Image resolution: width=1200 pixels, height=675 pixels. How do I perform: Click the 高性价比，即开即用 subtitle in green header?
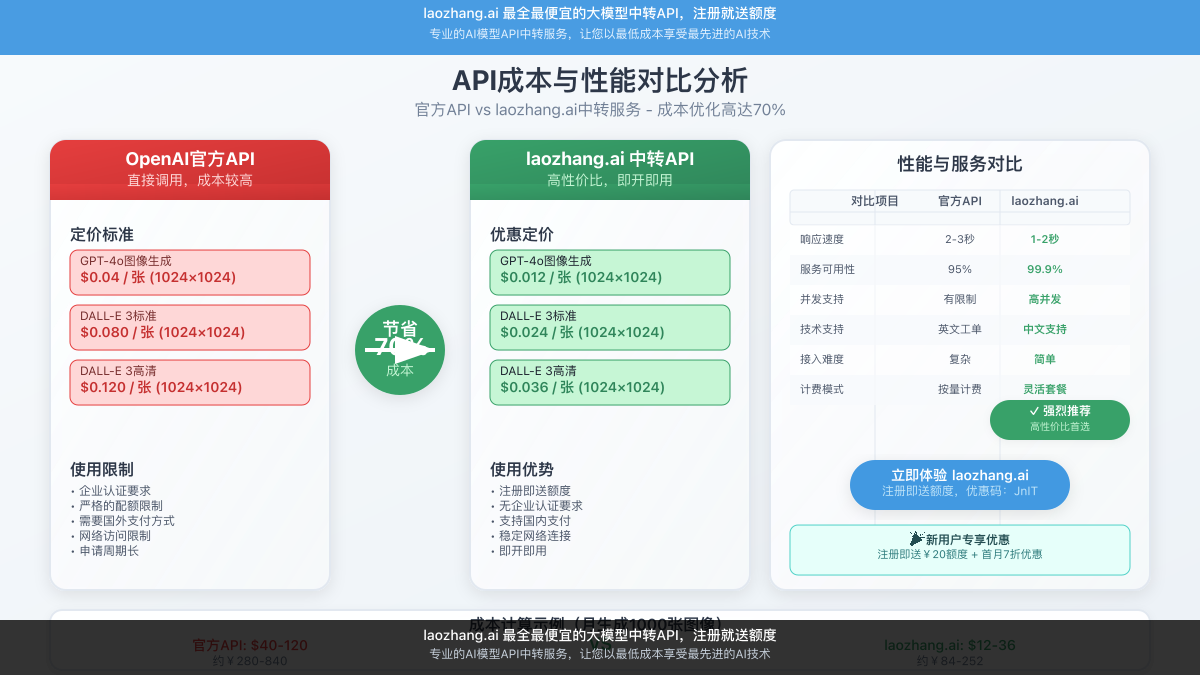(x=610, y=180)
